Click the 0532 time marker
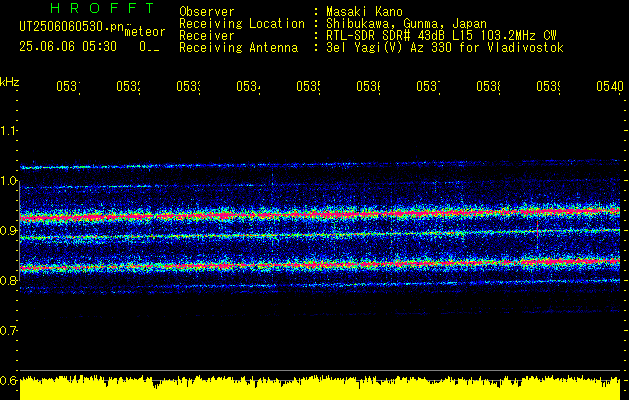The height and width of the screenshot is (400, 629). (x=128, y=87)
